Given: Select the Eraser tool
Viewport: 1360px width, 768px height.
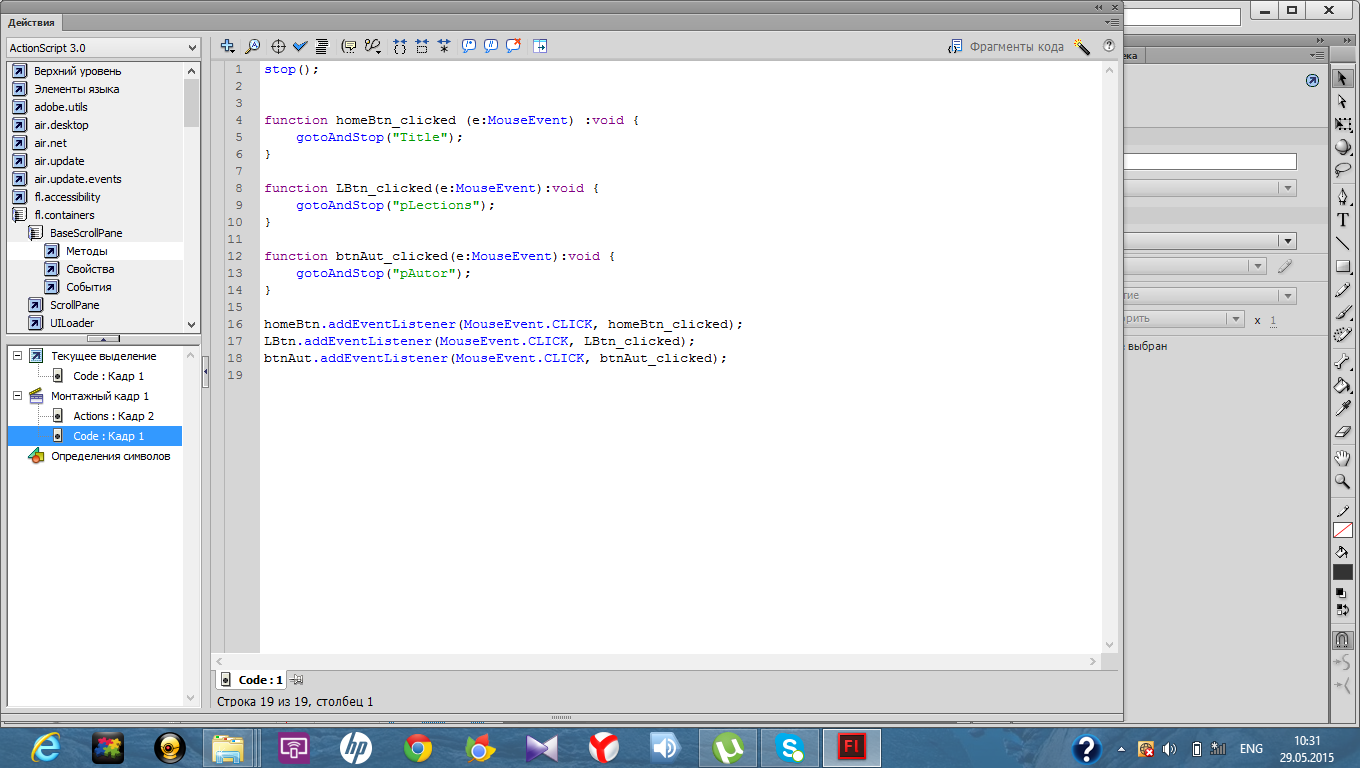Looking at the screenshot, I should [1343, 431].
